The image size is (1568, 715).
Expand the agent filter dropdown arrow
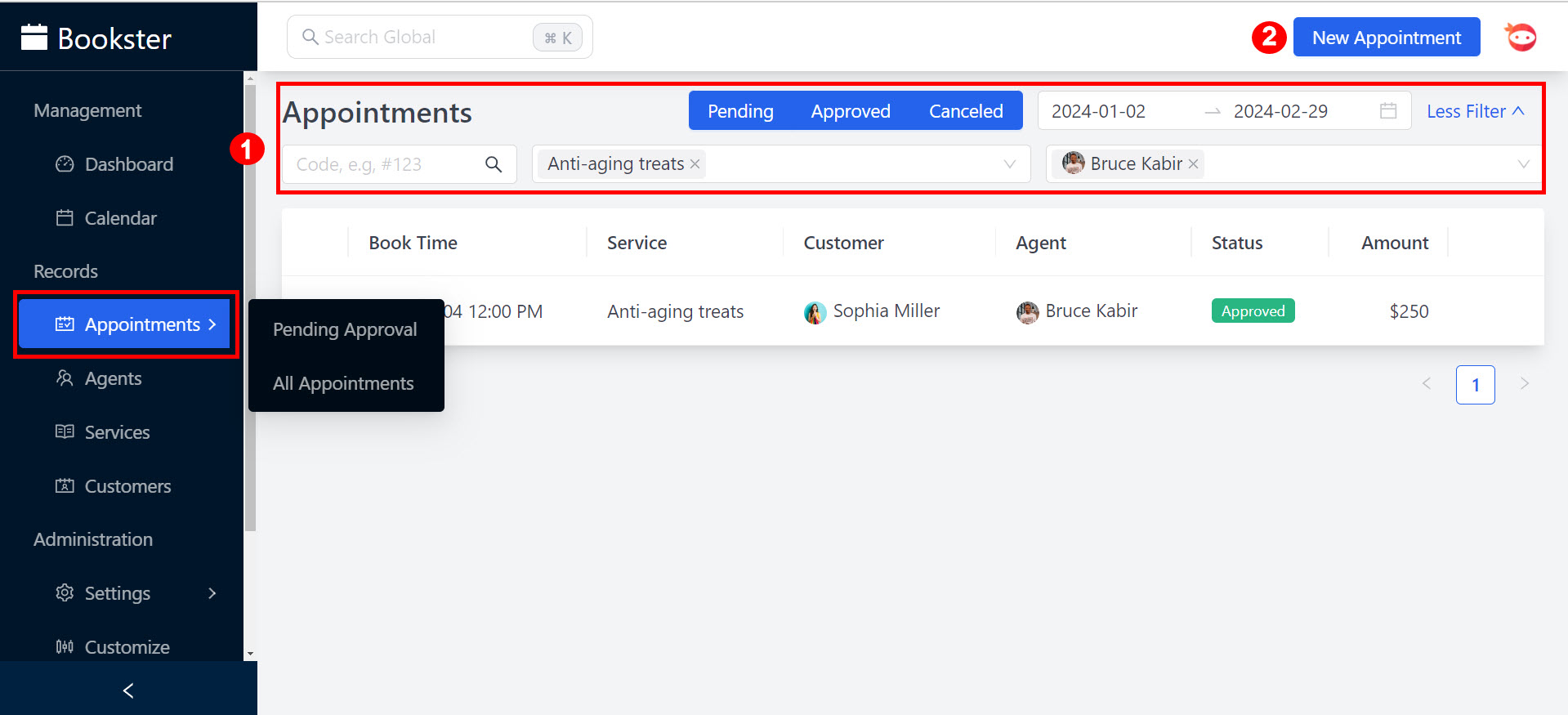click(x=1523, y=164)
